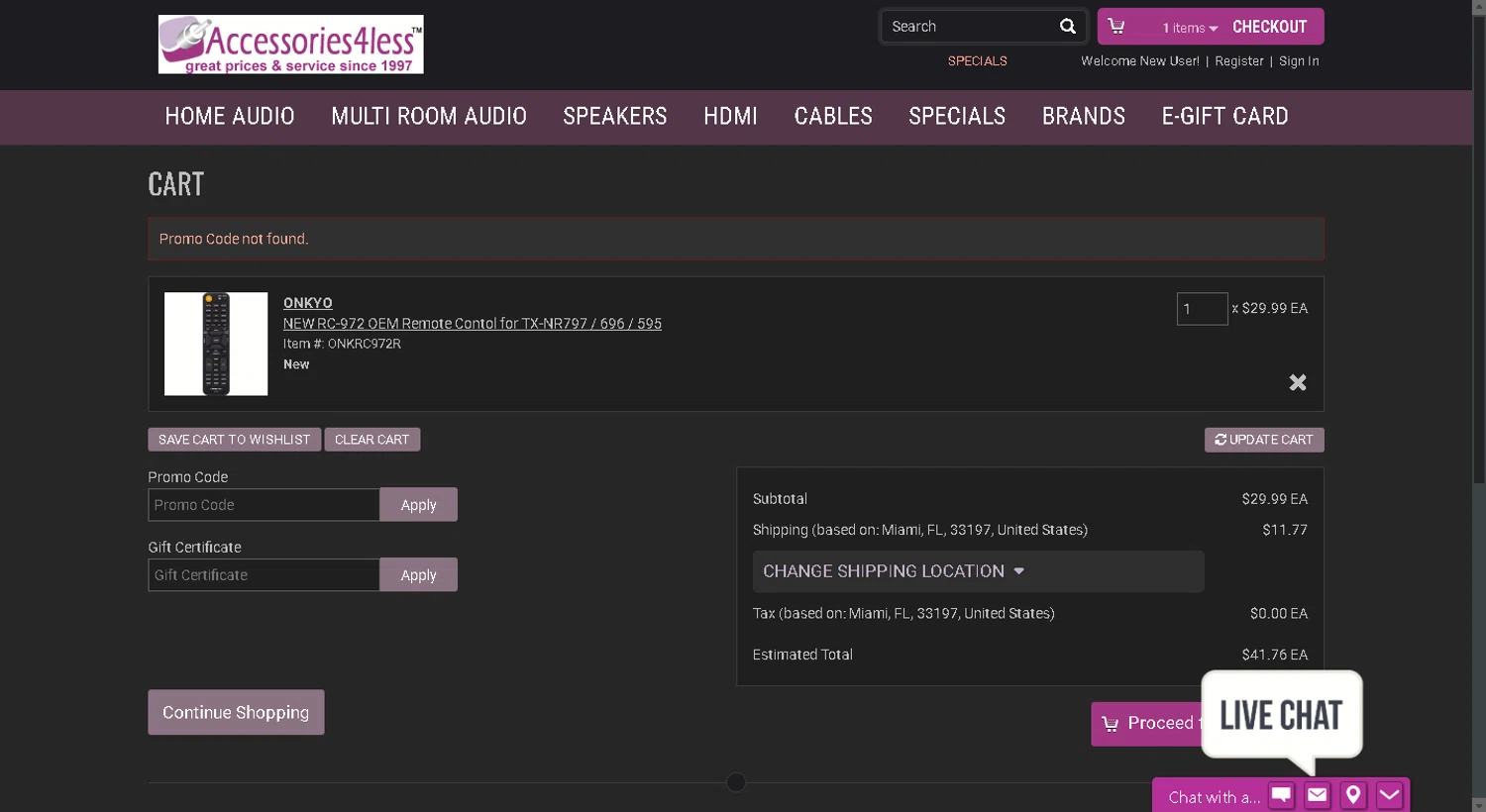Viewport: 1486px width, 812px height.
Task: Focus the quantity input field
Action: (1202, 309)
